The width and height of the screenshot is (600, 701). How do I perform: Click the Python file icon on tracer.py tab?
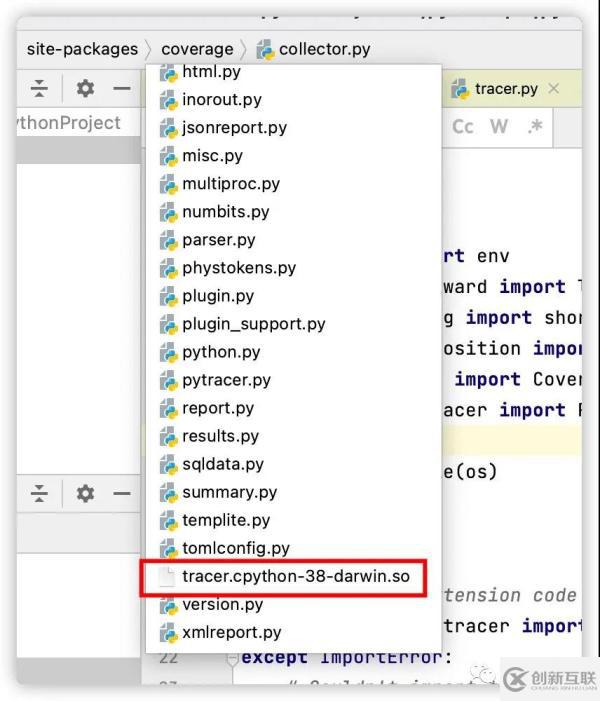[x=460, y=89]
